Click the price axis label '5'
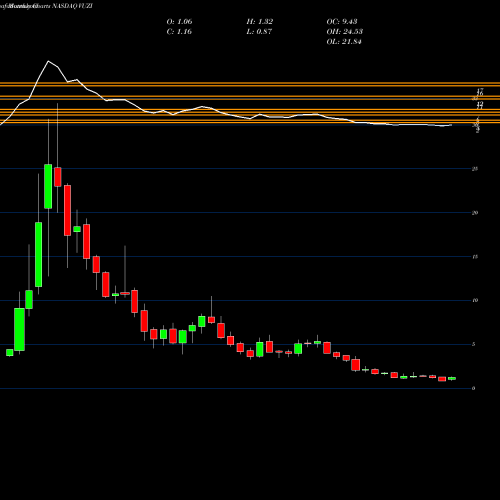Image resolution: width=500 pixels, height=500 pixels. point(474,344)
